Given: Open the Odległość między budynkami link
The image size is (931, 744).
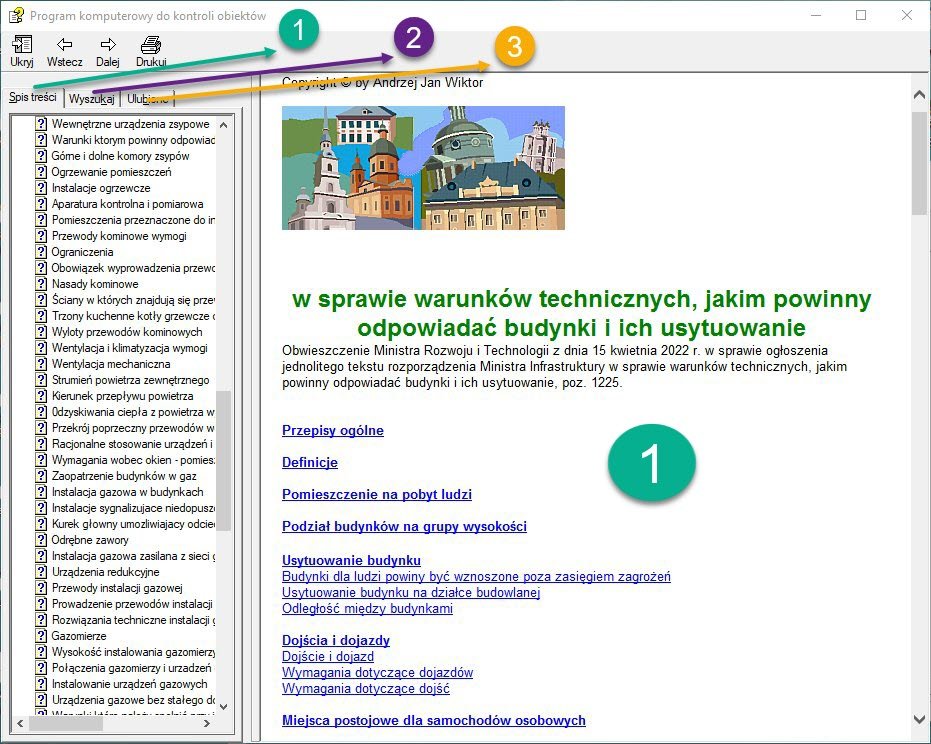Looking at the screenshot, I should point(367,608).
